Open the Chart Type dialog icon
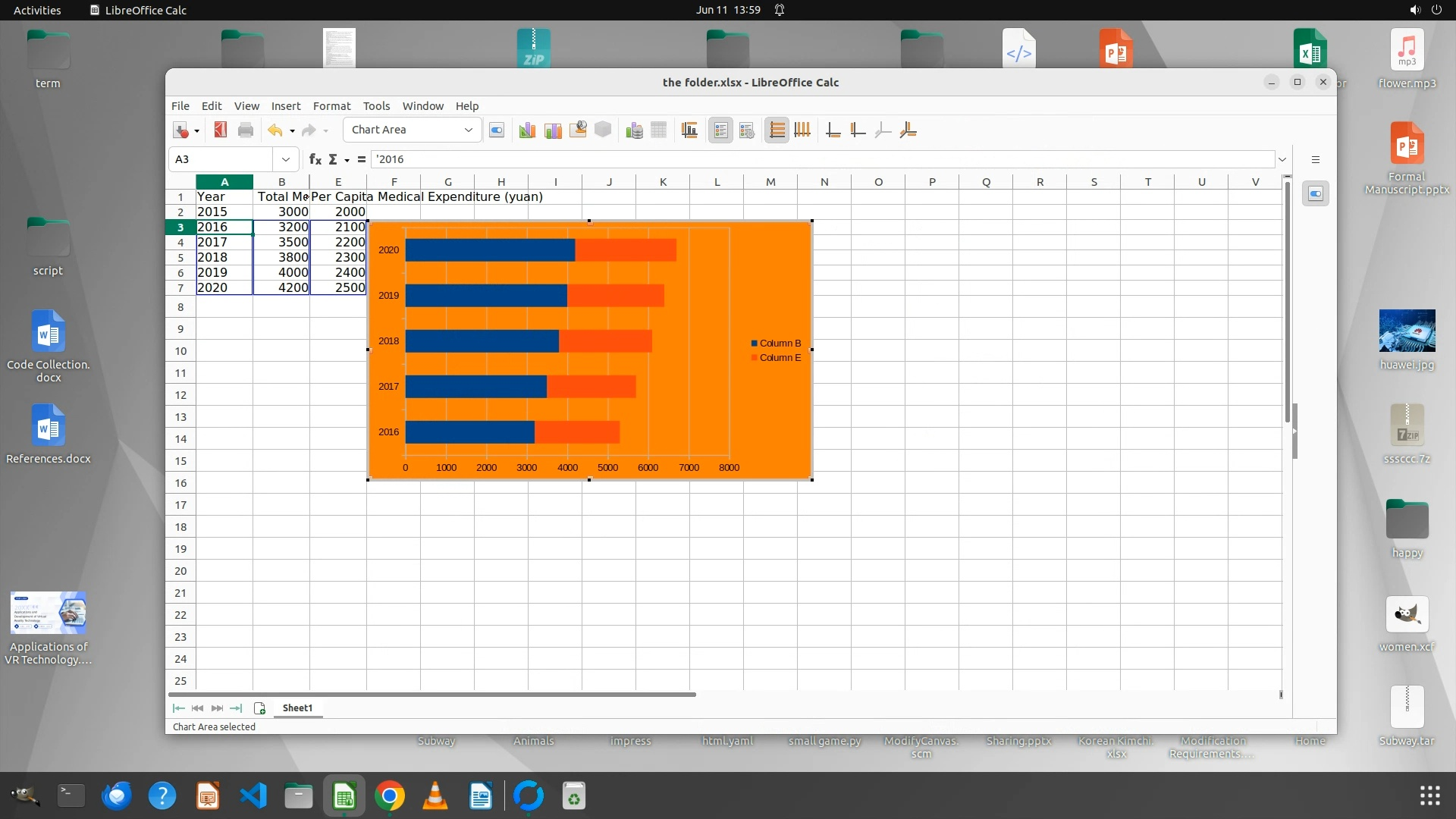 point(527,130)
